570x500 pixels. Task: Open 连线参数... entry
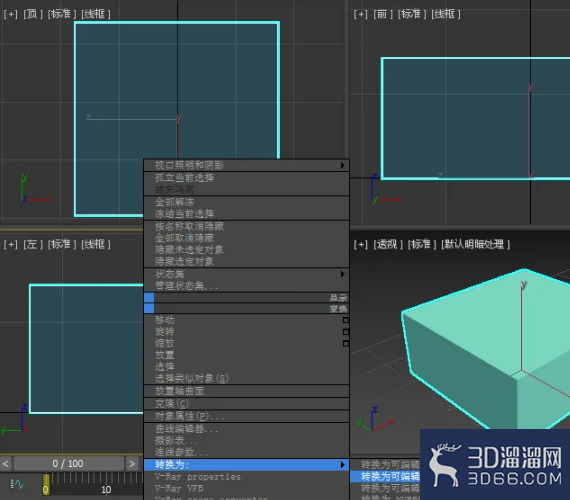(246, 452)
